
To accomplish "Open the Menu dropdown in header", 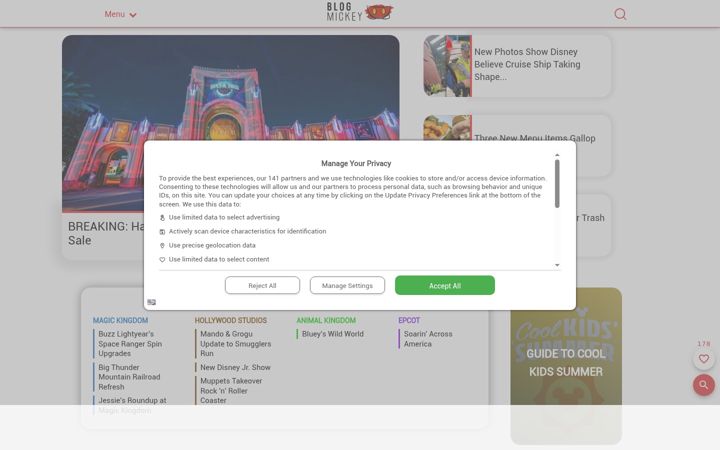I will tap(120, 14).
